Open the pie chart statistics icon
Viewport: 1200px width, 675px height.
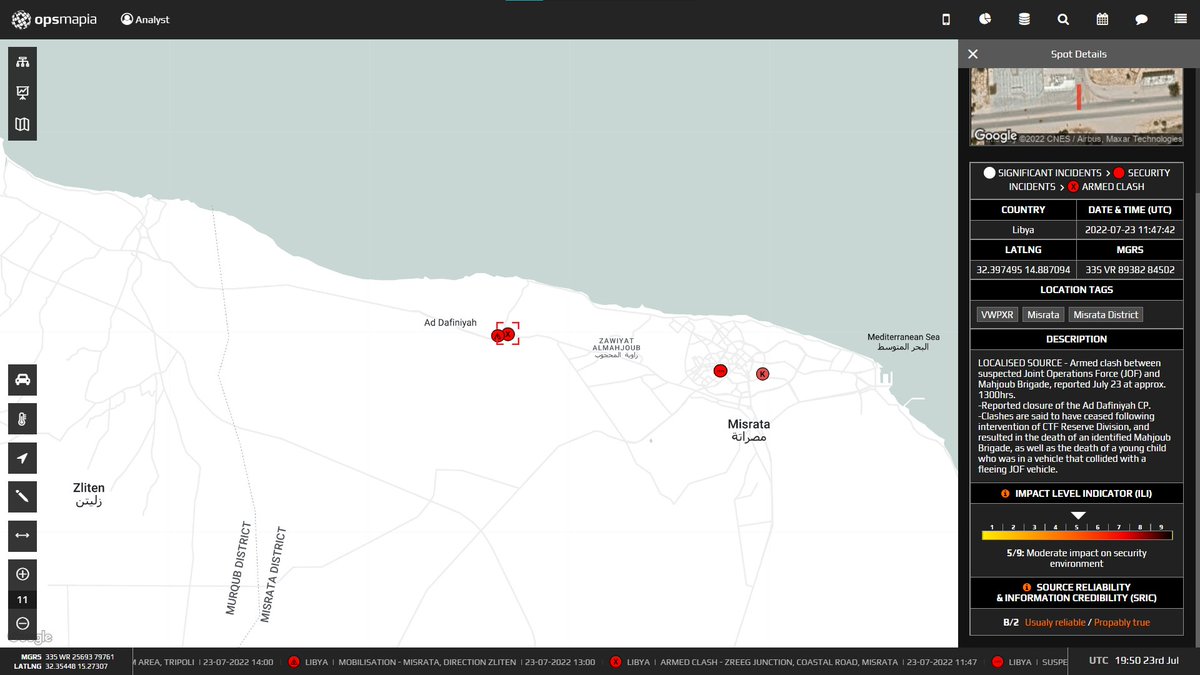point(985,19)
